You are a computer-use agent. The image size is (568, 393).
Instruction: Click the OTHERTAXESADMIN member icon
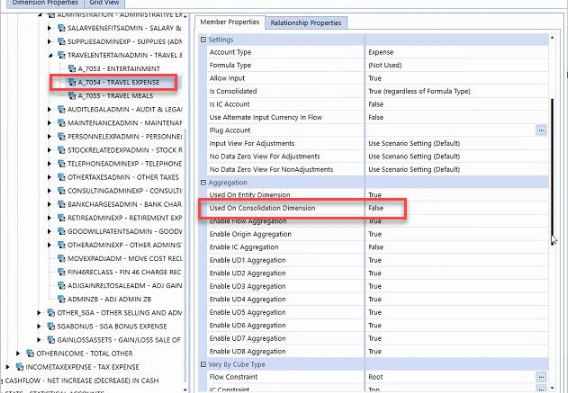click(62, 177)
